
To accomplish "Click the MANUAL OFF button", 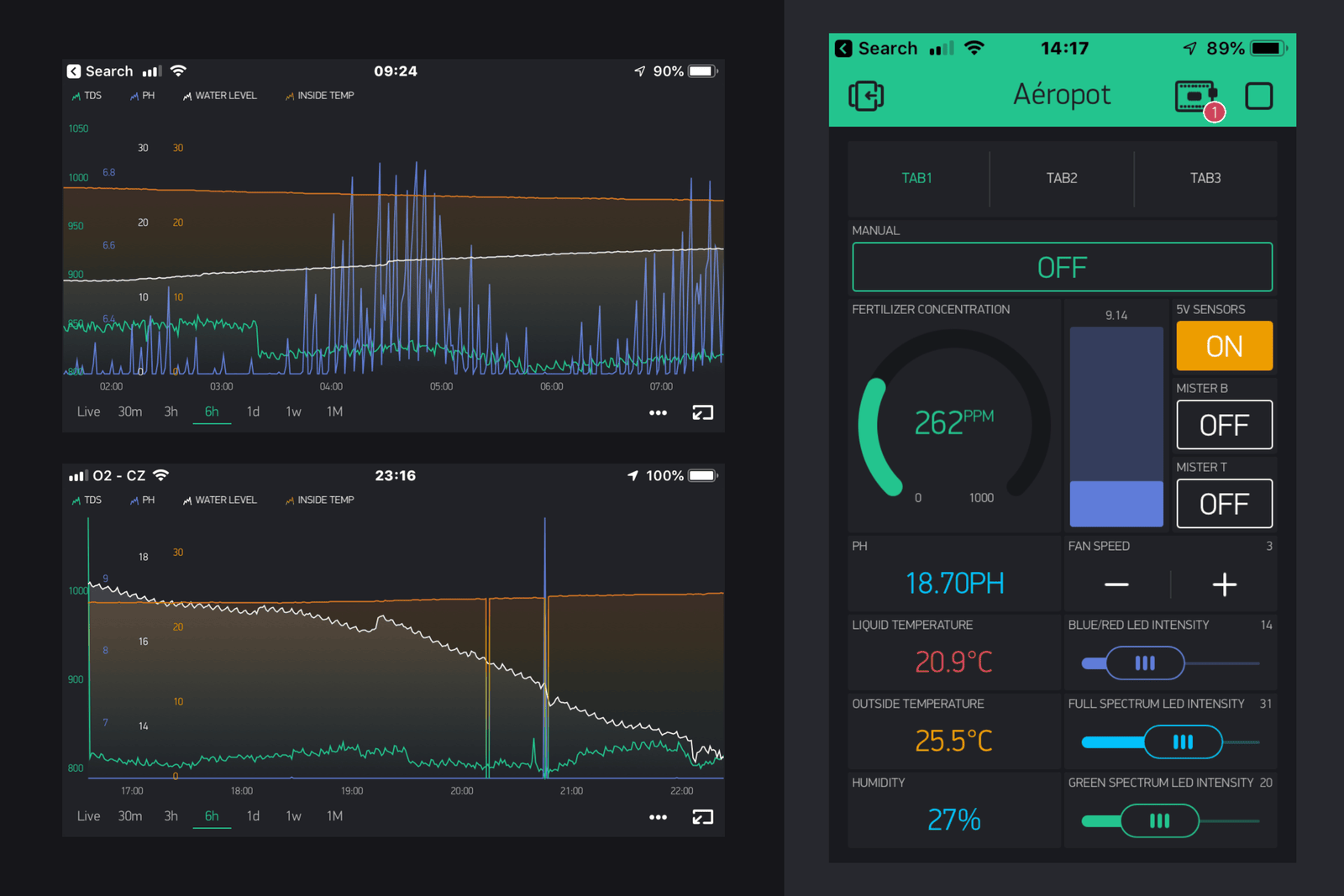I will (1061, 267).
